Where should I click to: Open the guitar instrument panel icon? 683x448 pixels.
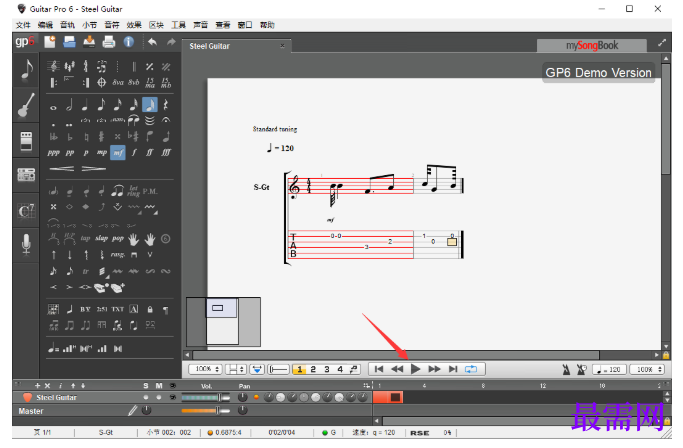(26, 105)
